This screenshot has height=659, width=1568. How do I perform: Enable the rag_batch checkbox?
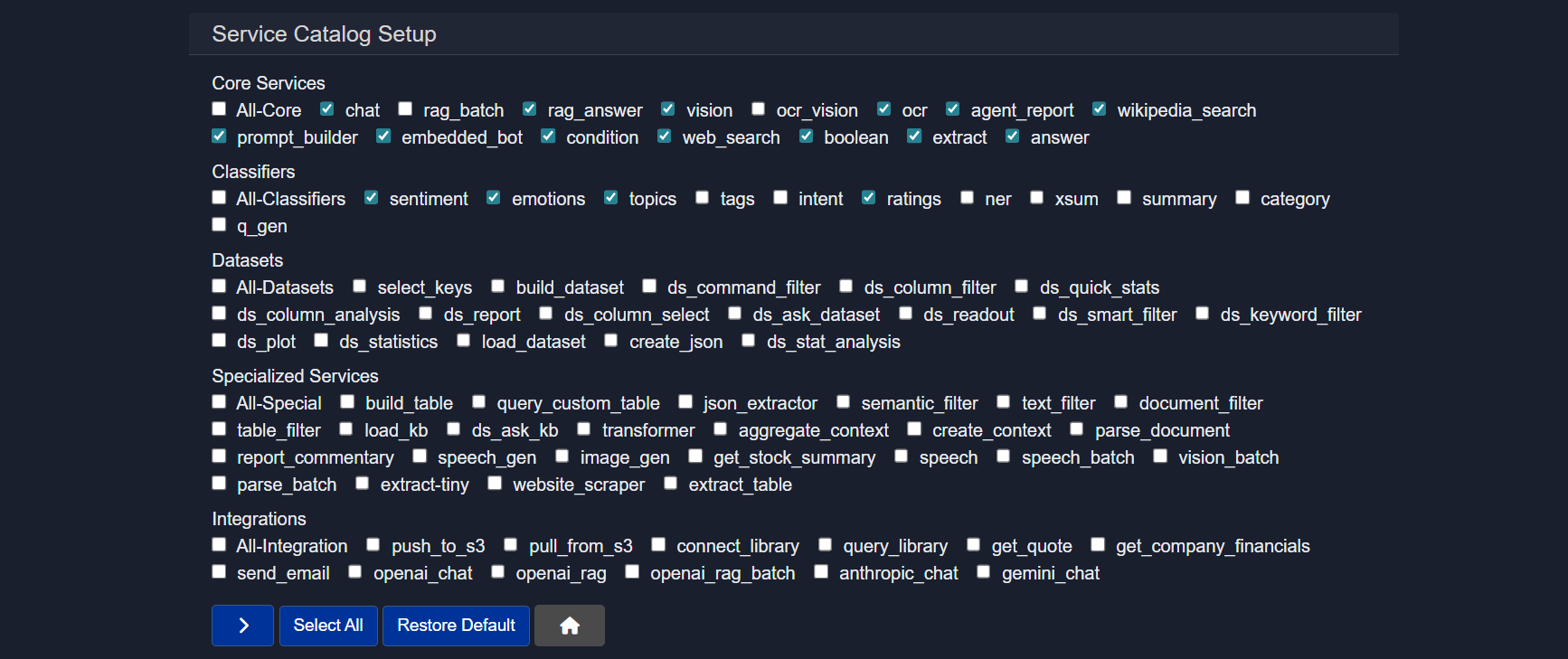pos(406,109)
